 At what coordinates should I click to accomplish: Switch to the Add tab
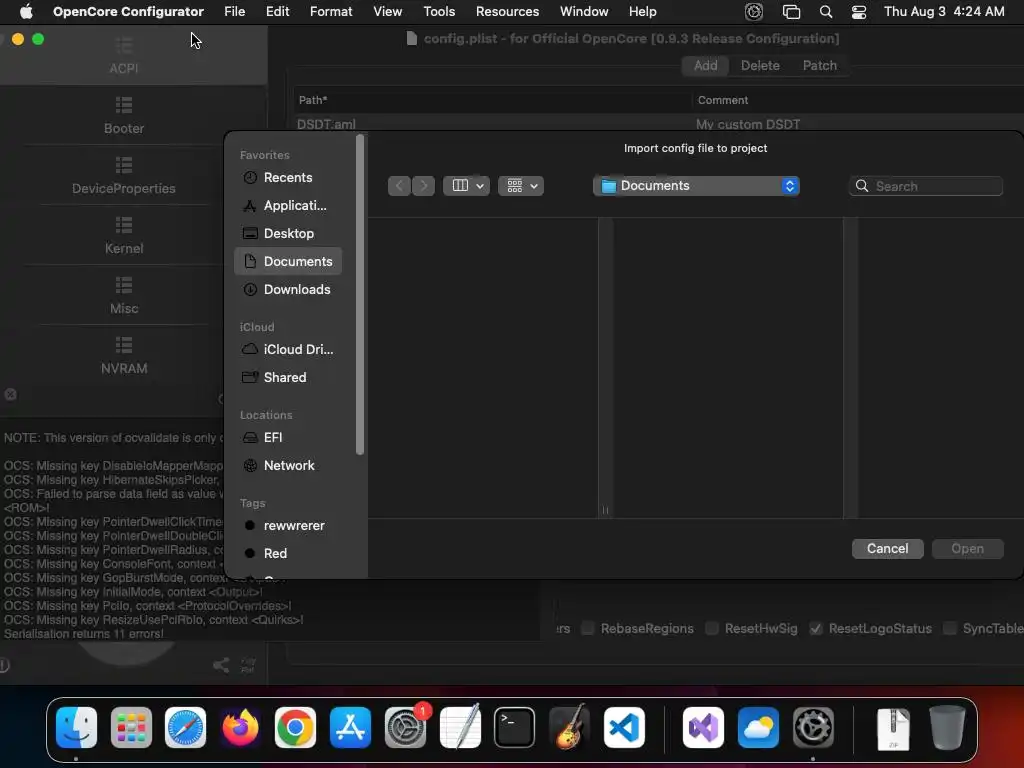coord(705,65)
